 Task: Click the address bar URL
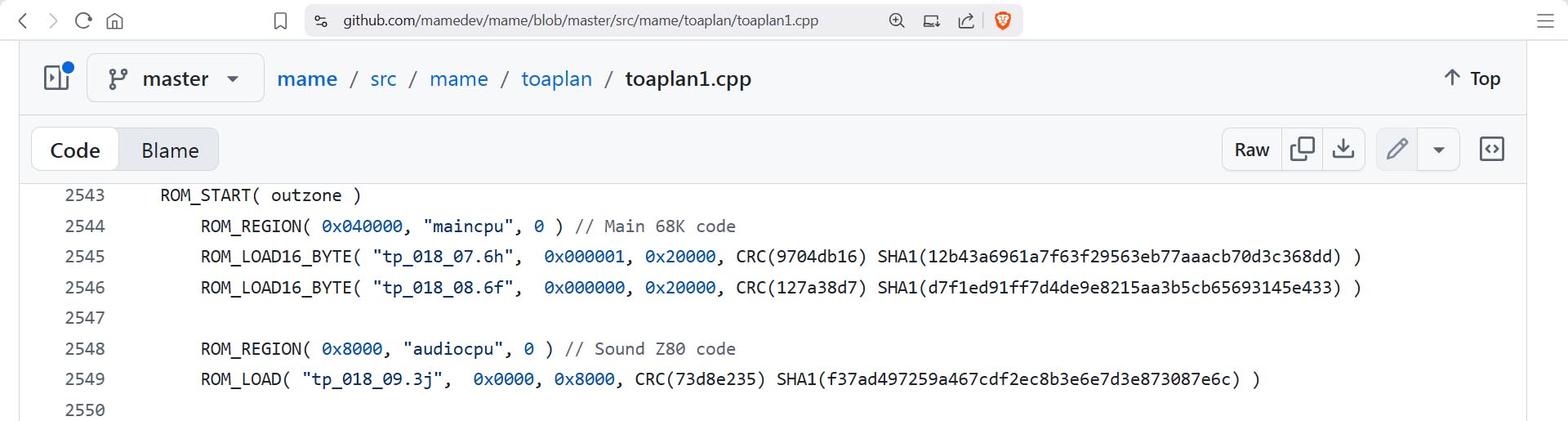coord(580,20)
